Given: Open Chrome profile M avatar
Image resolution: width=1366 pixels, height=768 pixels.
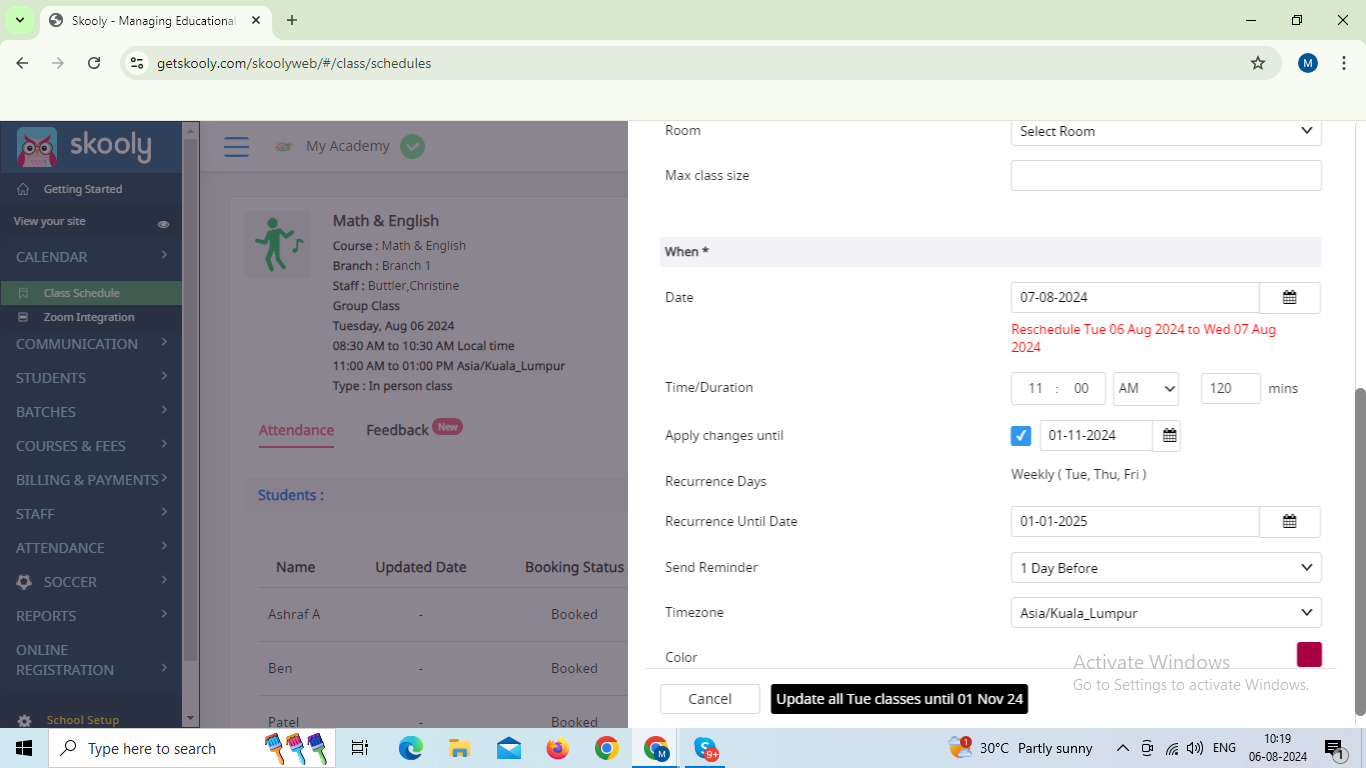Looking at the screenshot, I should [x=1308, y=63].
